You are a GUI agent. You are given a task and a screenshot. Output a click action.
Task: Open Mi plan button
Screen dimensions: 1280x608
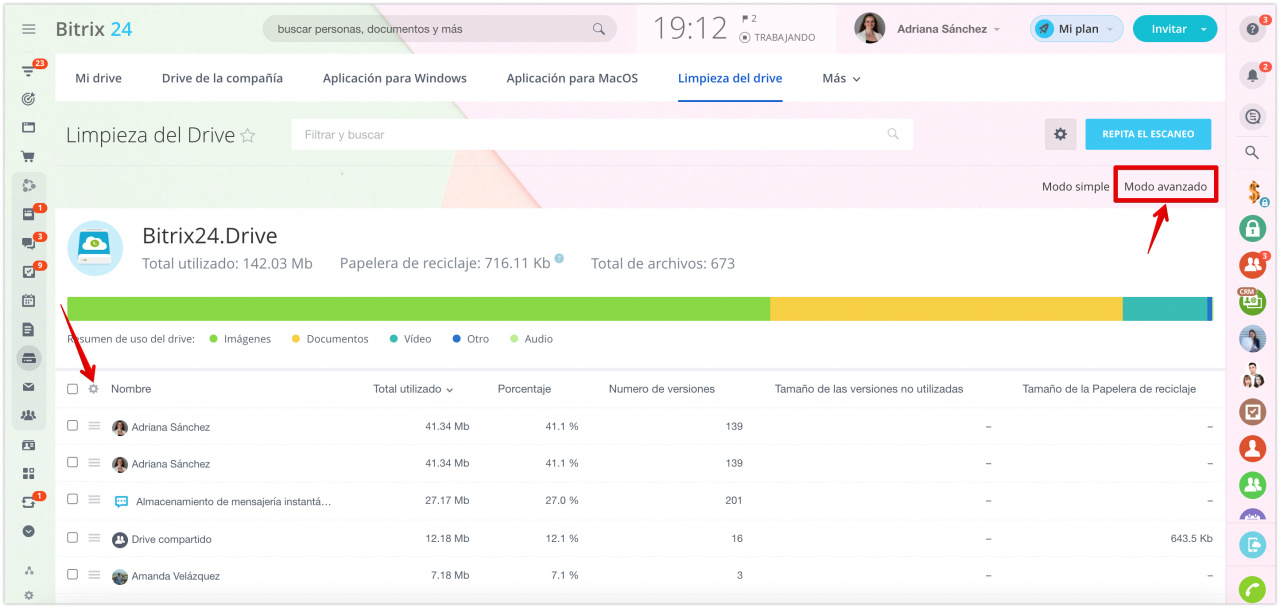pos(1077,29)
